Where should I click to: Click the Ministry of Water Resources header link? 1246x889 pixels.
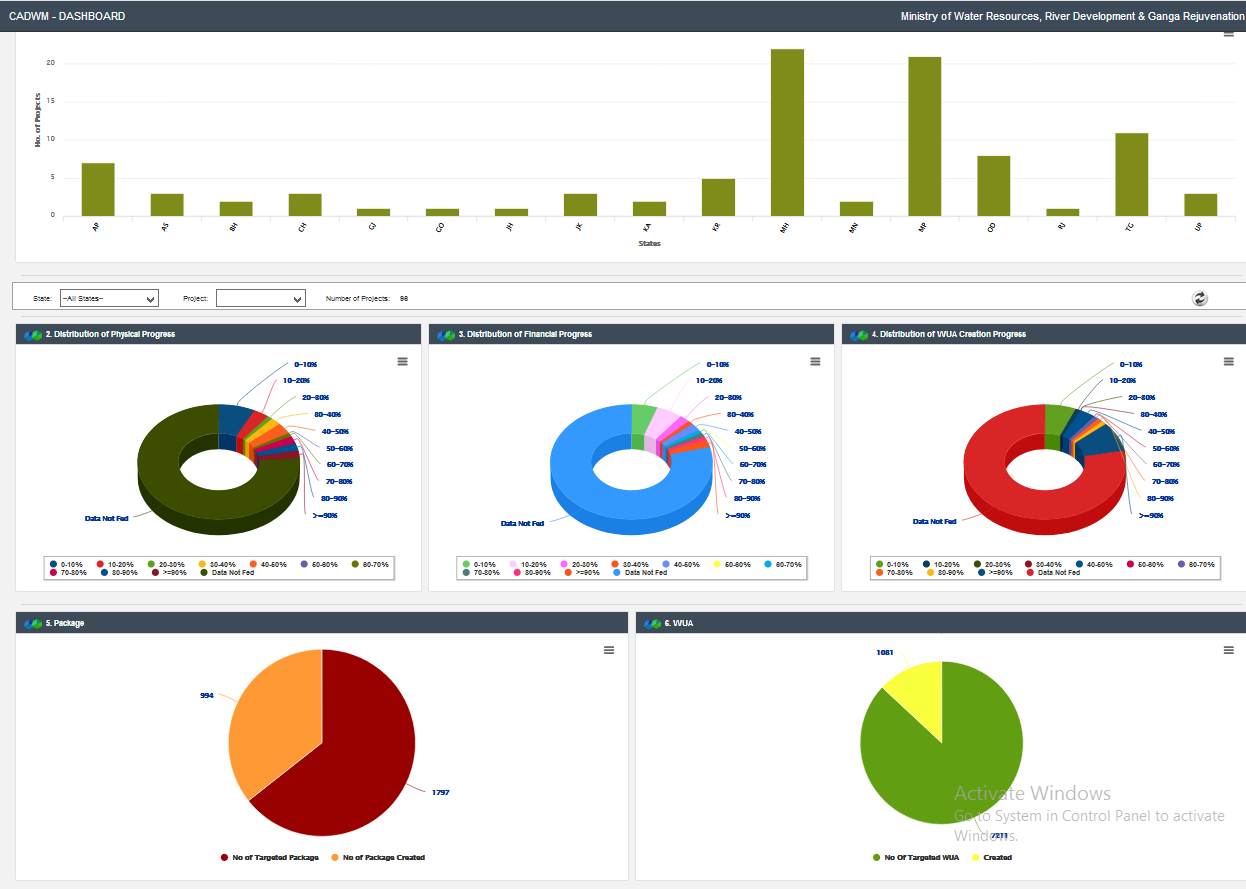coord(1071,16)
